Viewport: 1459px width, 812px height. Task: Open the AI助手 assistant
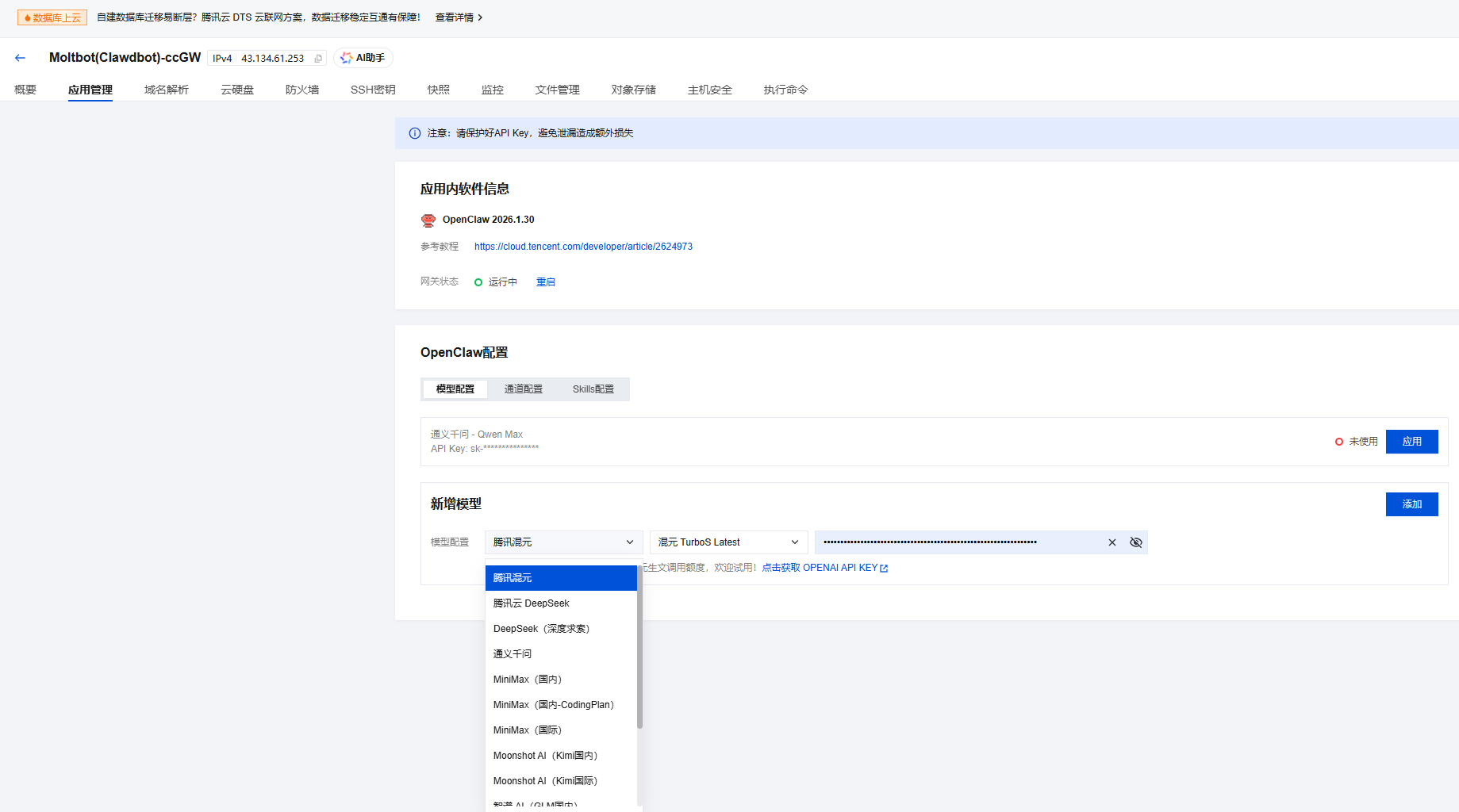point(363,58)
